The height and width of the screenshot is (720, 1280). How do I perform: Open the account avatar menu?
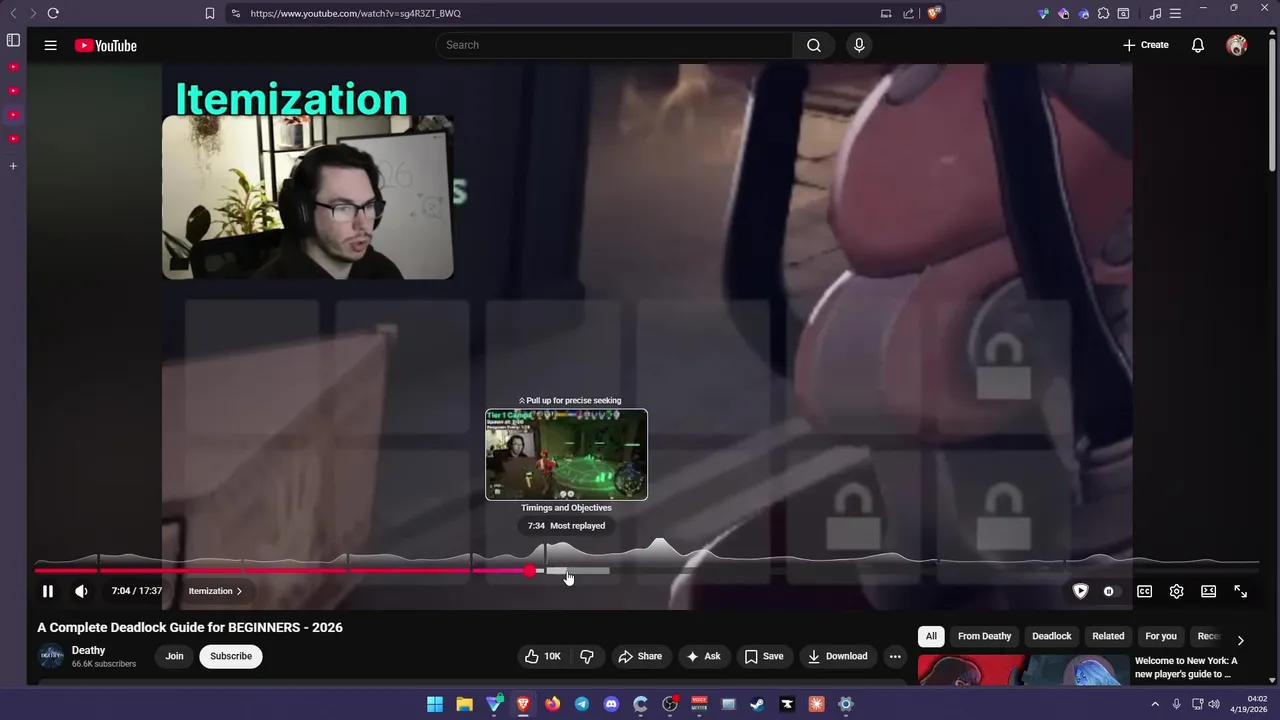[x=1237, y=45]
